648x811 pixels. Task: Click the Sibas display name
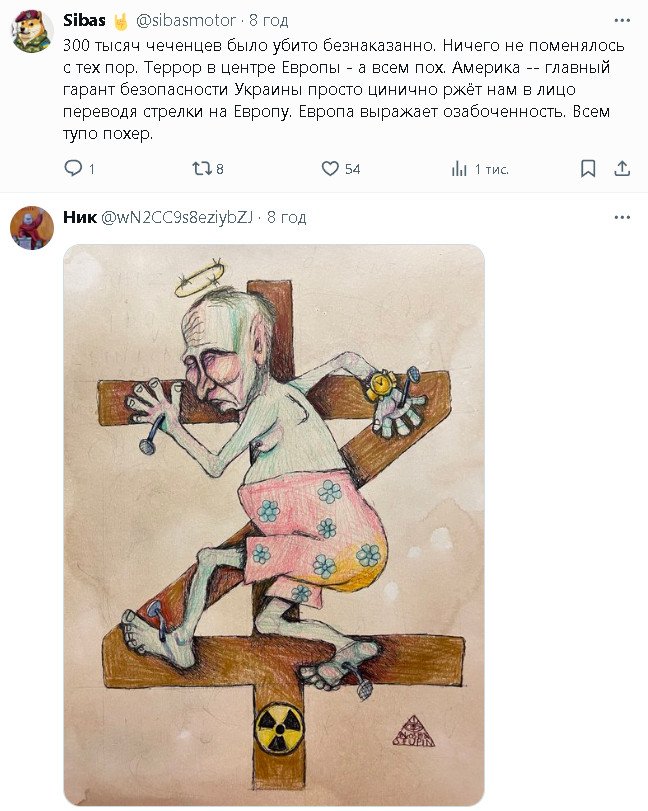81,20
